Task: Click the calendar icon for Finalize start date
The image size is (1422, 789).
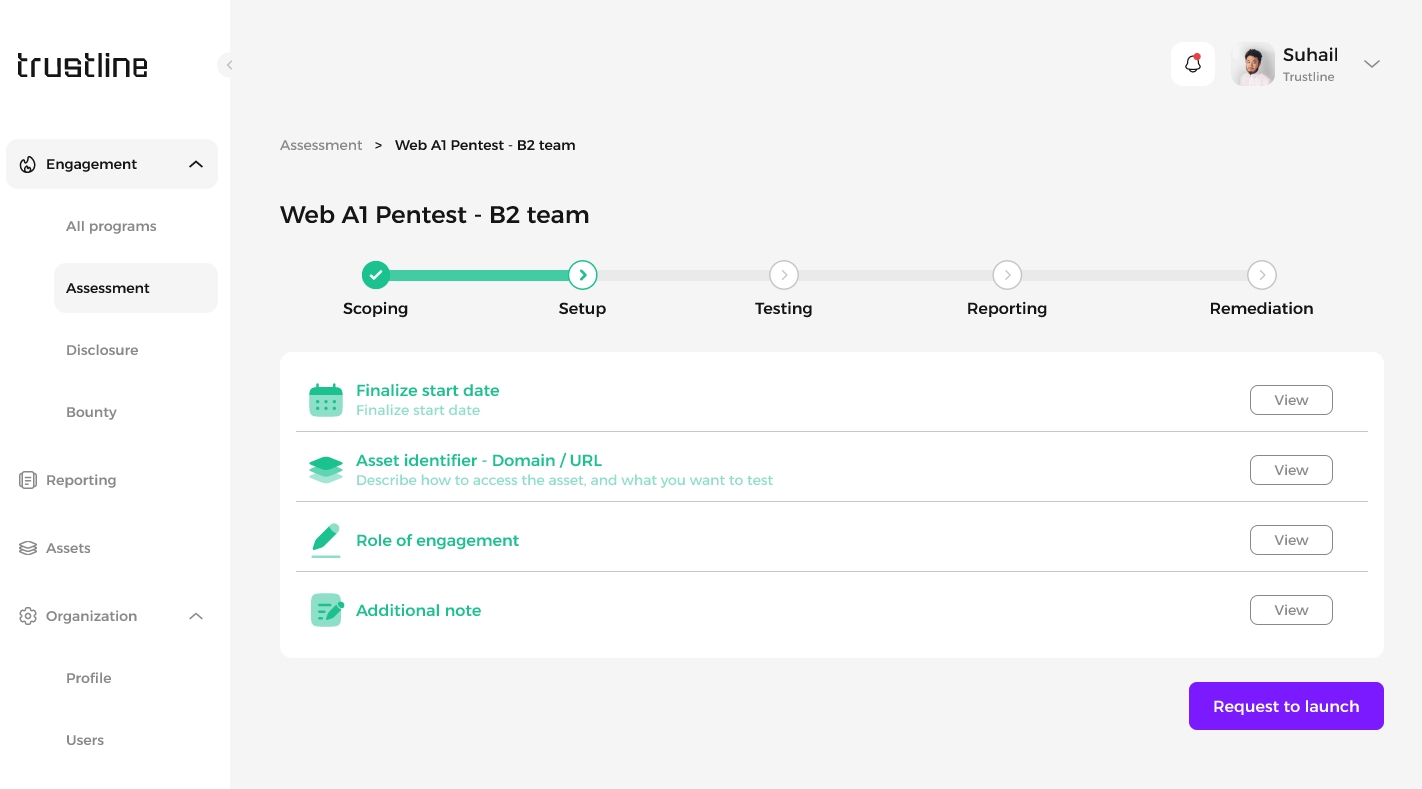Action: click(x=326, y=400)
